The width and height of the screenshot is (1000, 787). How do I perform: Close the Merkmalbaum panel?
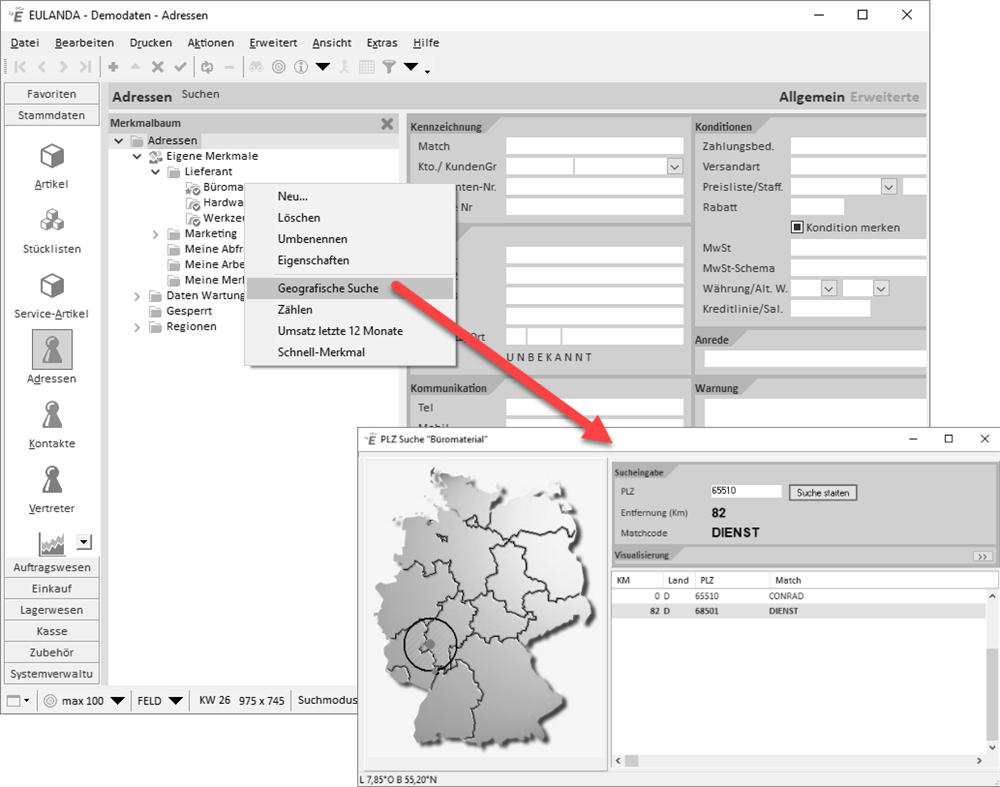387,124
